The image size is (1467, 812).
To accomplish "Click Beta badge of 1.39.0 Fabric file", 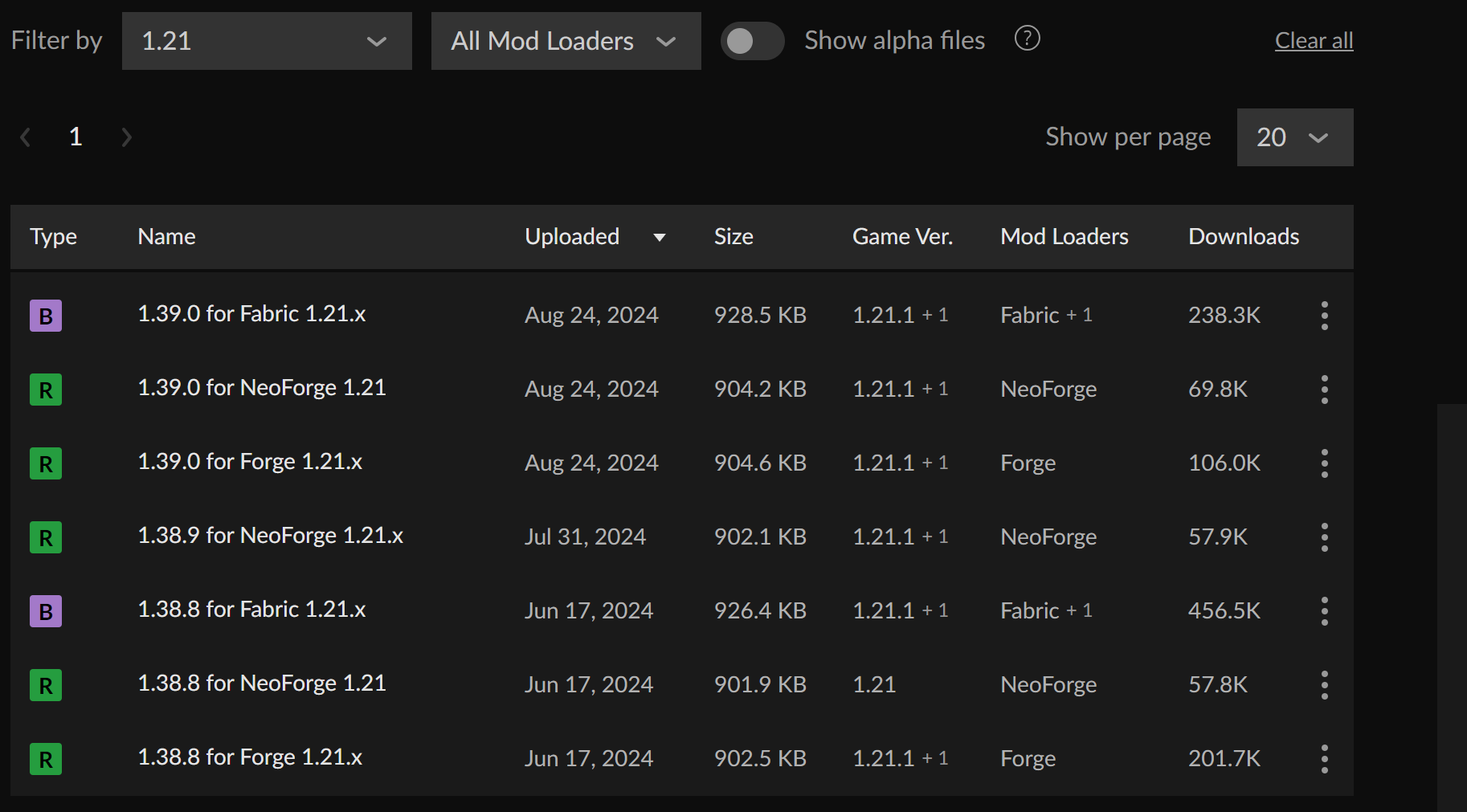I will point(46,316).
